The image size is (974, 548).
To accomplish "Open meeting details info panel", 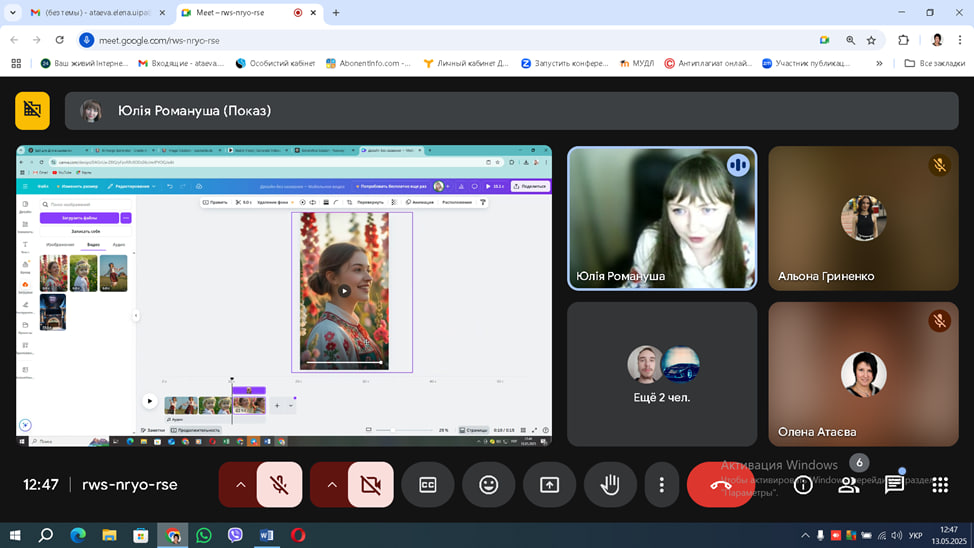I will point(803,485).
